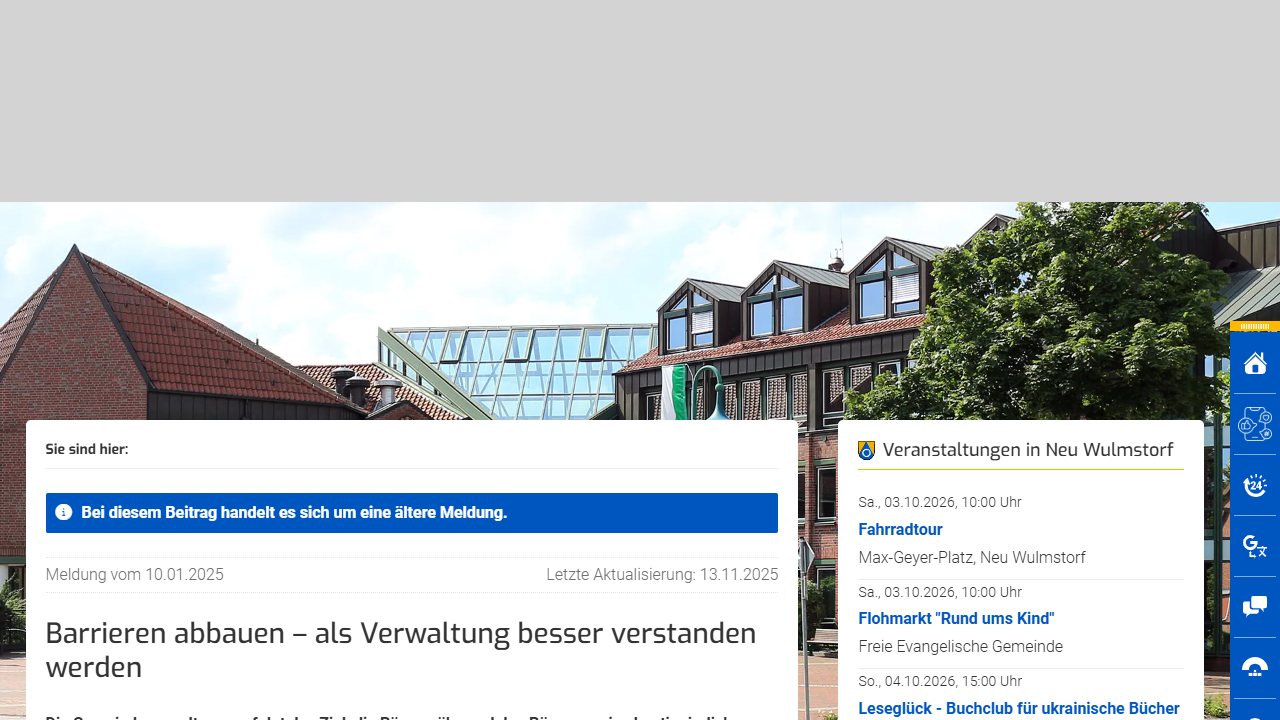This screenshot has height=720, width=1280.
Task: Click the Flohmarkt date "Sa., 03.10.2026, 10:00 Uhr"
Action: pyautogui.click(x=940, y=592)
